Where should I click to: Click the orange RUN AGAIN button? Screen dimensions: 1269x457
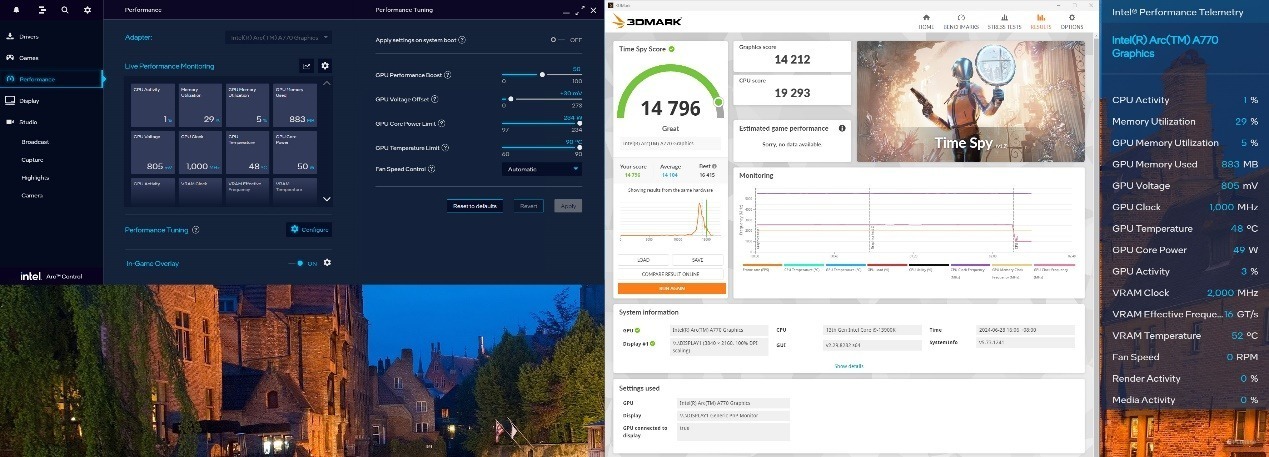672,288
